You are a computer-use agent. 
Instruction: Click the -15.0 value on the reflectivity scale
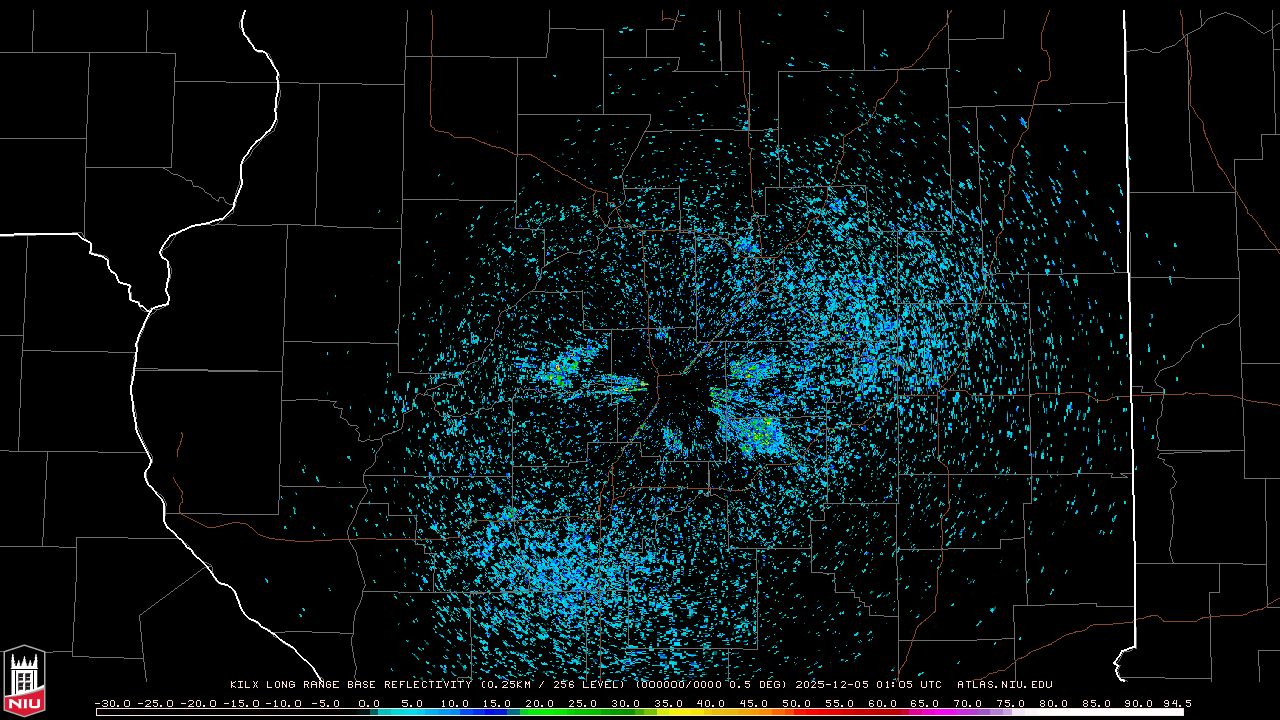241,703
